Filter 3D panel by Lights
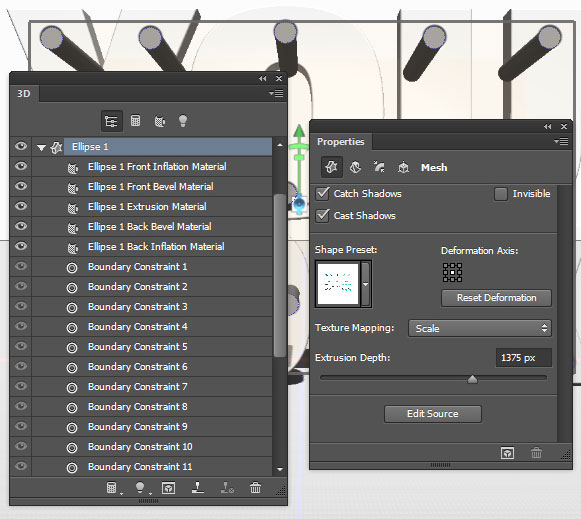Screen dimensions: 581x519 click(183, 121)
